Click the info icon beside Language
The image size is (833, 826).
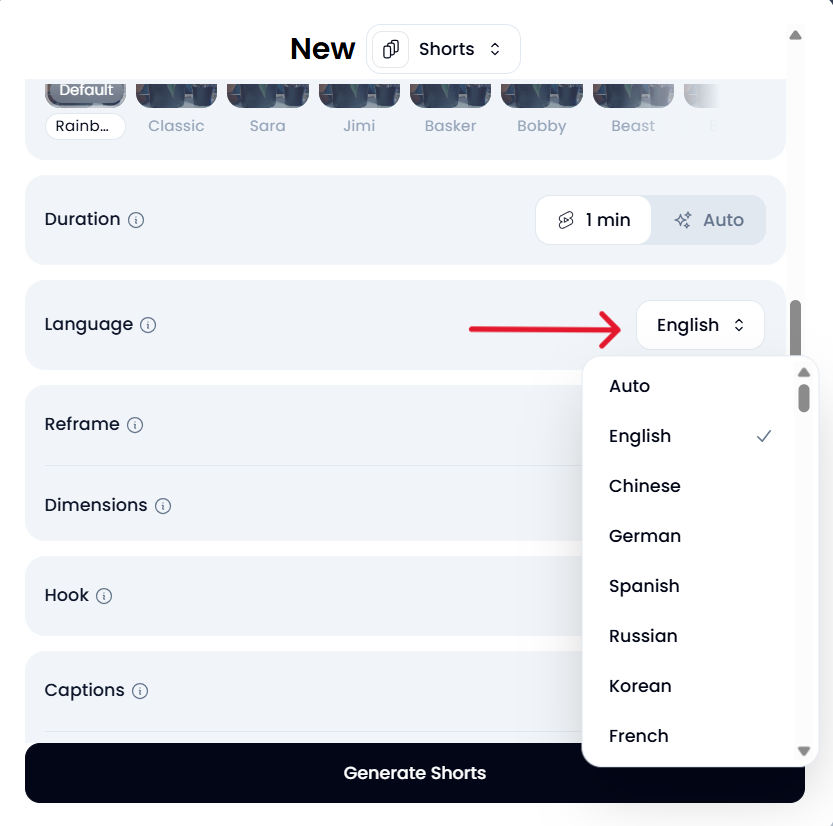click(148, 325)
